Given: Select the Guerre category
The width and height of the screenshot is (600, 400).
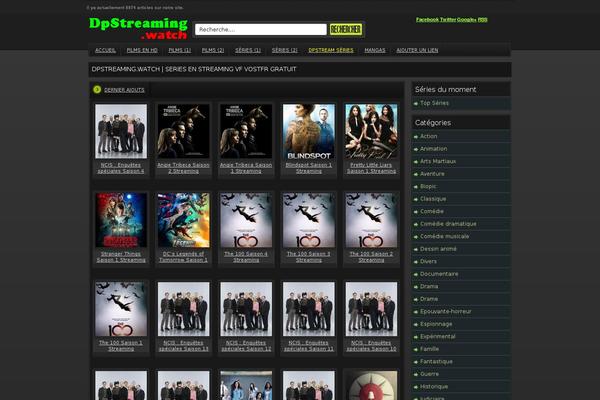Looking at the screenshot, I should point(429,374).
